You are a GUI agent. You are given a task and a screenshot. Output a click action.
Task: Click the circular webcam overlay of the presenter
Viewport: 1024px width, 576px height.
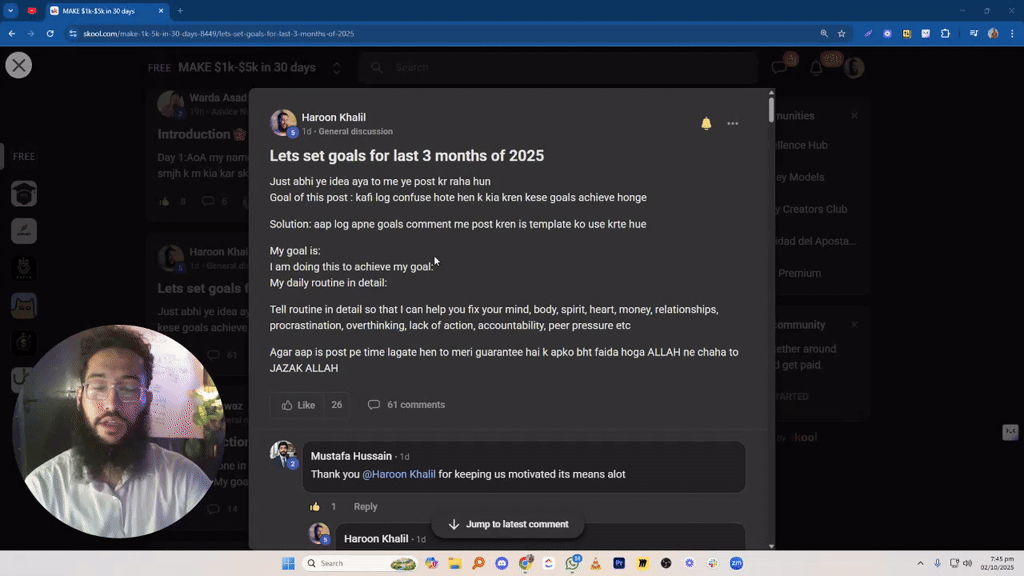click(x=119, y=431)
